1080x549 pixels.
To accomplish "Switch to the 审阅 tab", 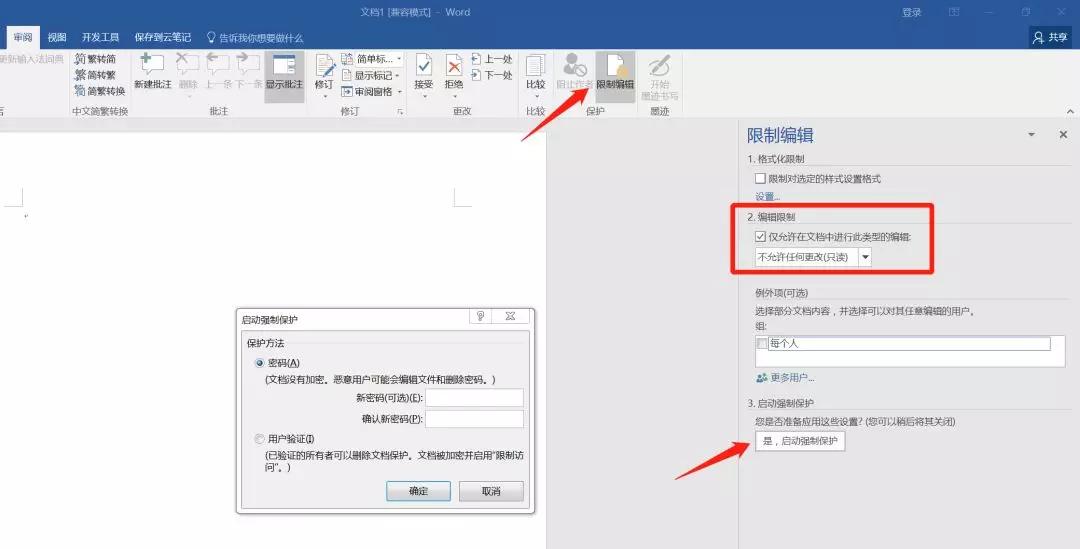I will [x=23, y=37].
